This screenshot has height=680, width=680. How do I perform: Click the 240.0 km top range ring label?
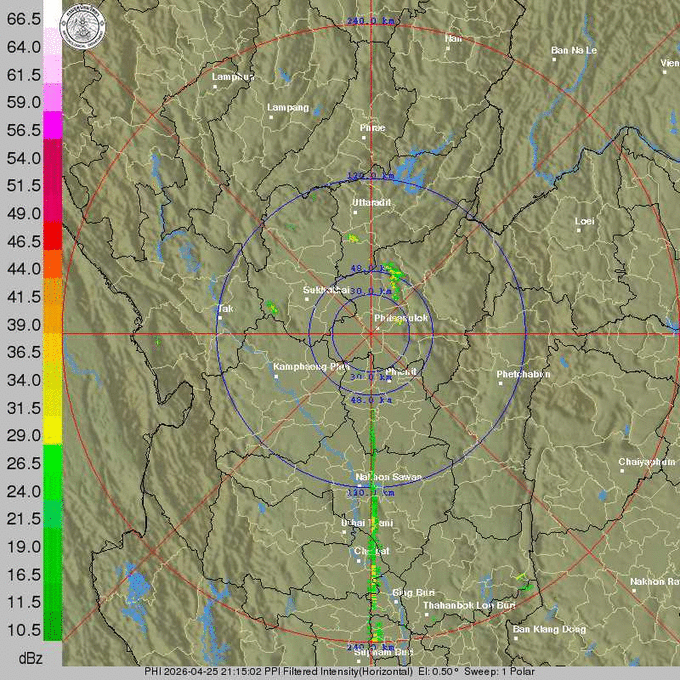pyautogui.click(x=369, y=21)
